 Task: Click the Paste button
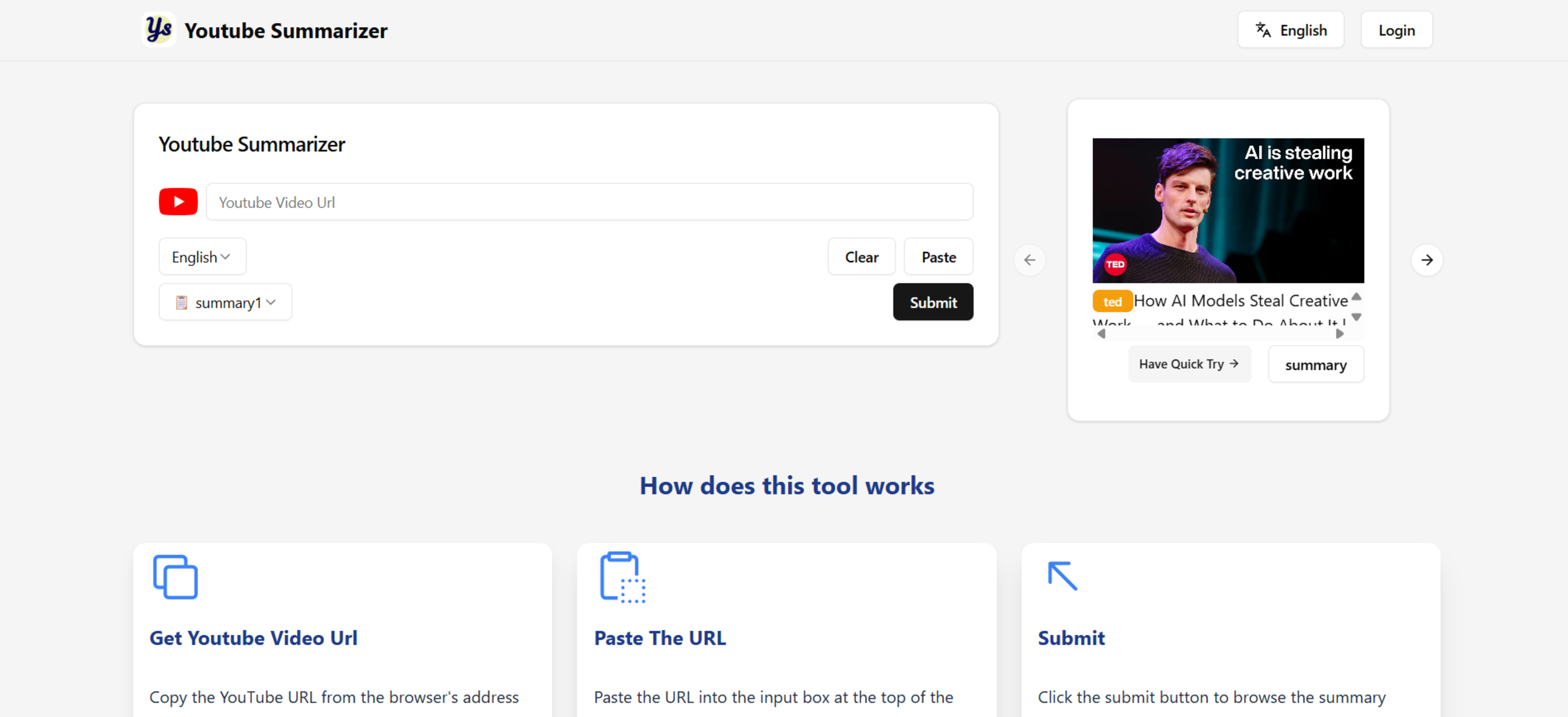click(938, 257)
